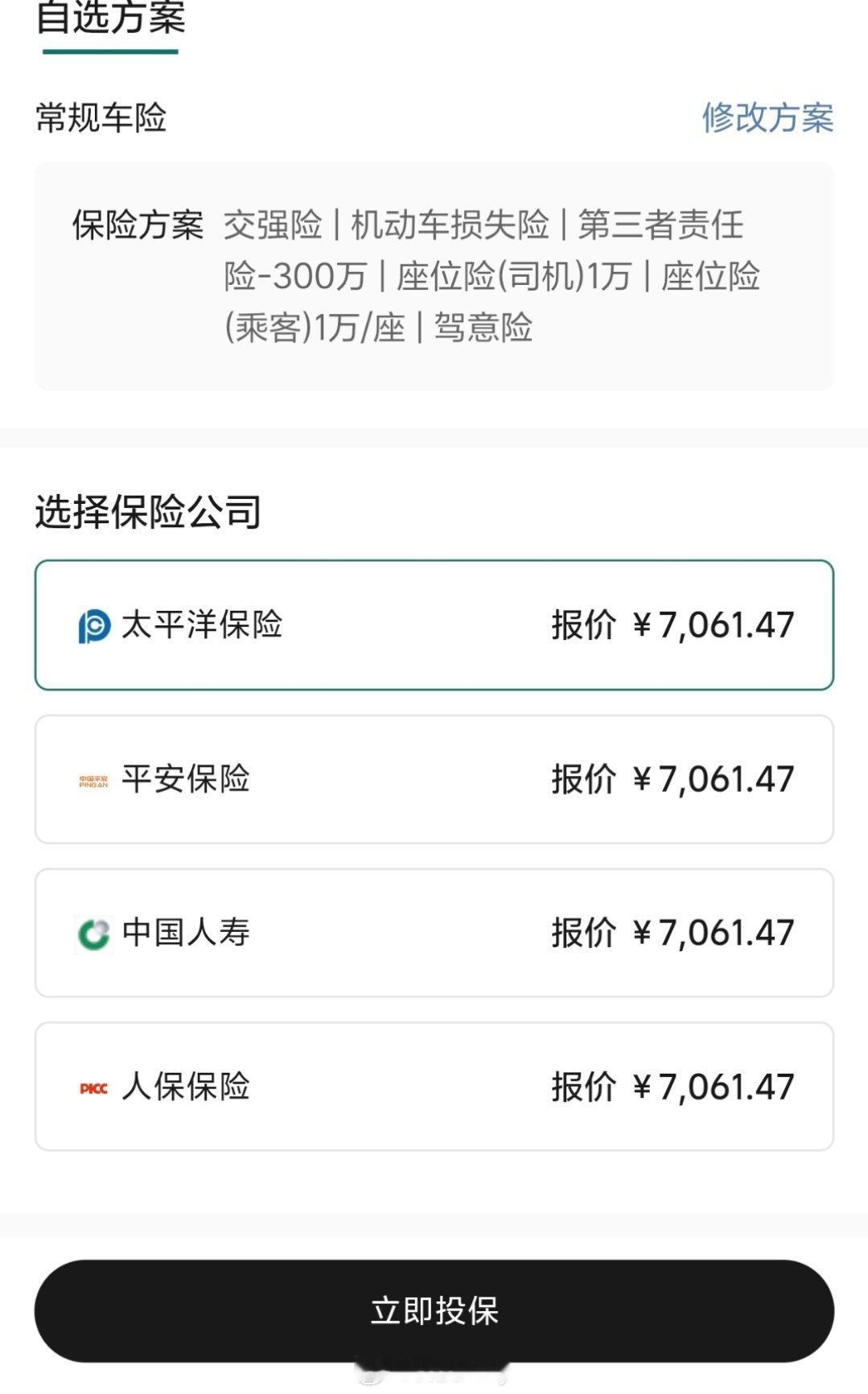Click the 选择保险公司 heading
The height and width of the screenshot is (1394, 868).
pyautogui.click(x=148, y=511)
